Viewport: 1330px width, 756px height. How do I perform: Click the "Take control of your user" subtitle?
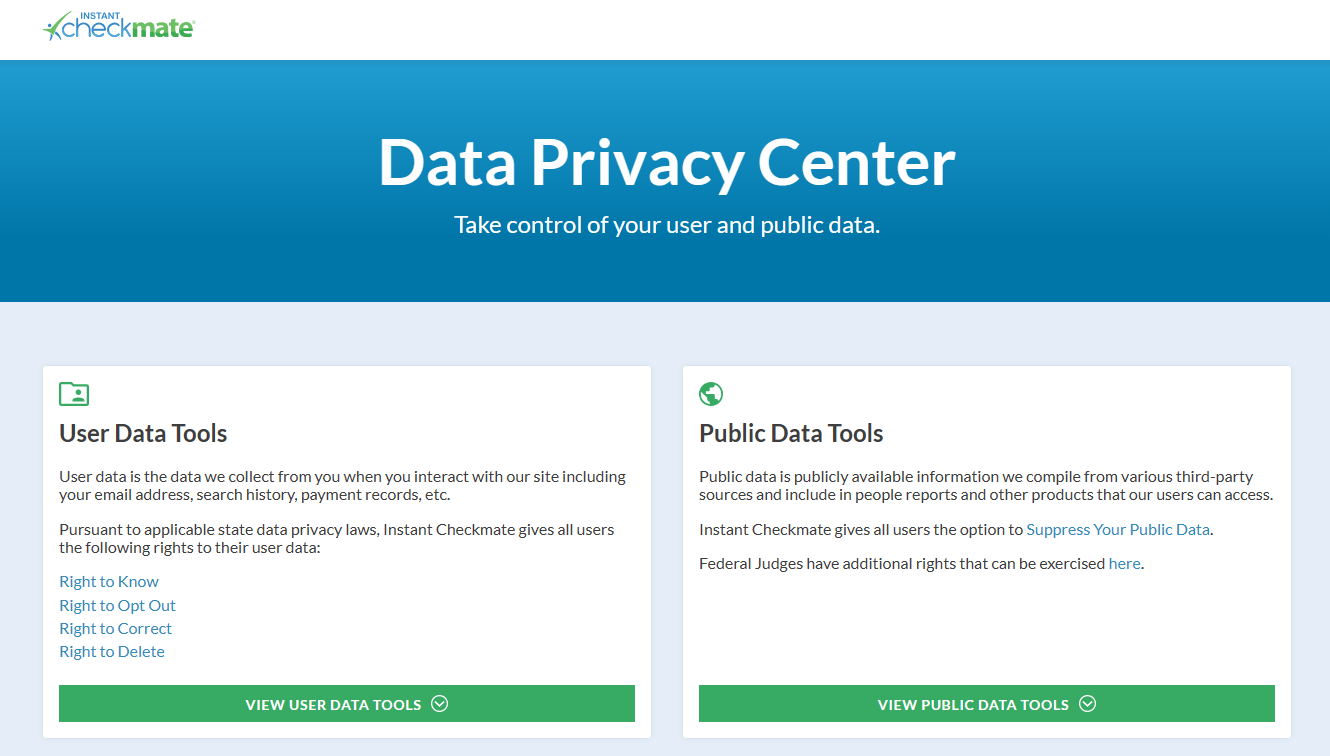666,225
